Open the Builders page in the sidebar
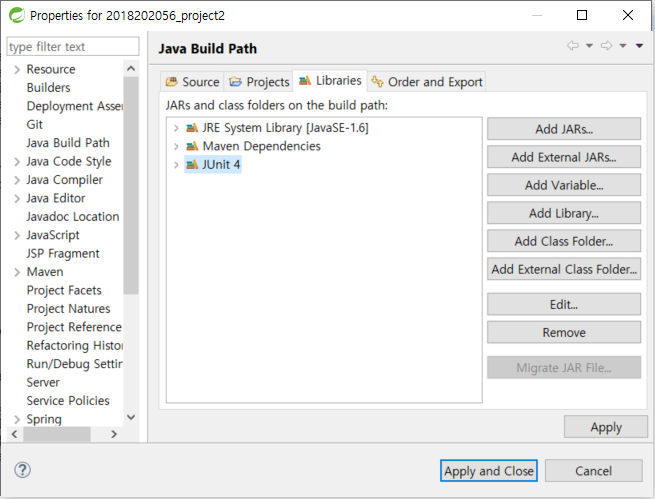Image resolution: width=655 pixels, height=499 pixels. 48,87
